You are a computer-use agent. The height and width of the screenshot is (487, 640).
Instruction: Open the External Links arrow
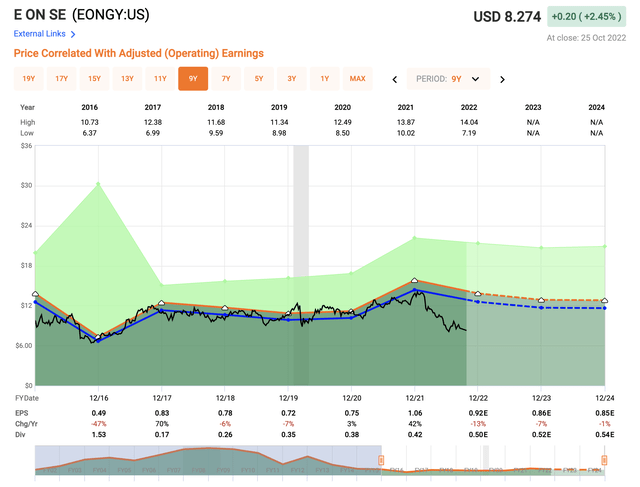[x=73, y=34]
